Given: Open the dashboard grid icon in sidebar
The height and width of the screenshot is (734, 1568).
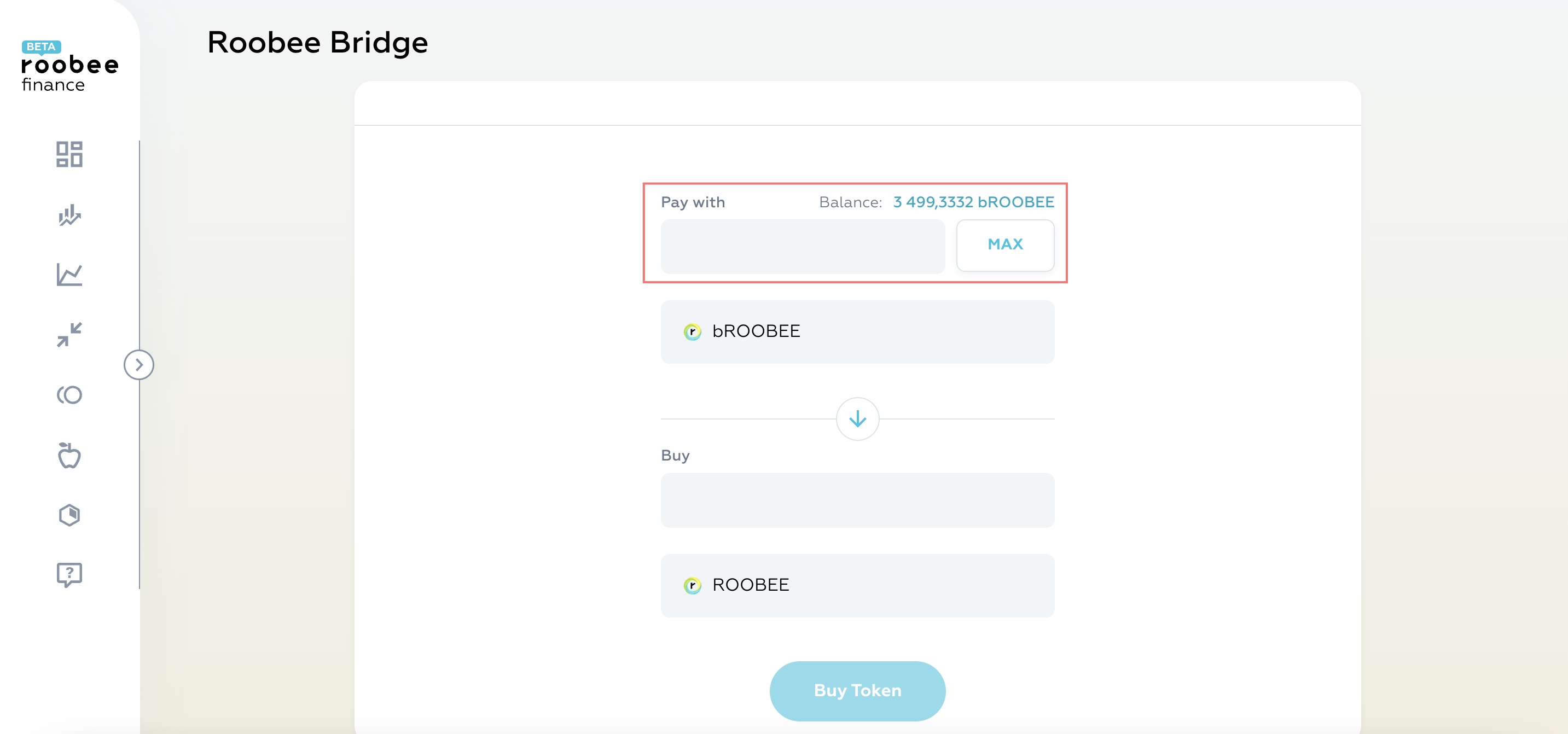Looking at the screenshot, I should (x=69, y=154).
